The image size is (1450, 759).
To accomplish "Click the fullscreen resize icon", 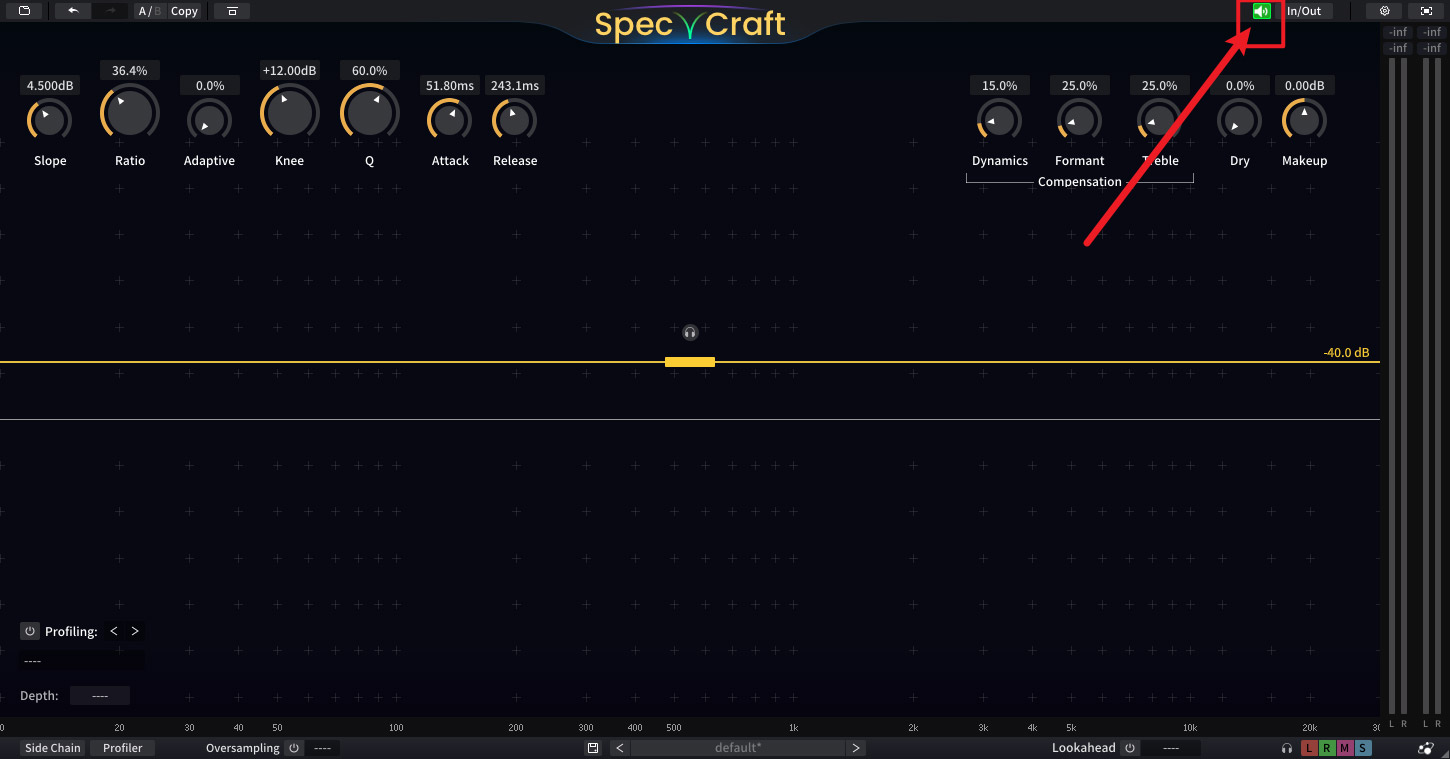I will pyautogui.click(x=1426, y=11).
